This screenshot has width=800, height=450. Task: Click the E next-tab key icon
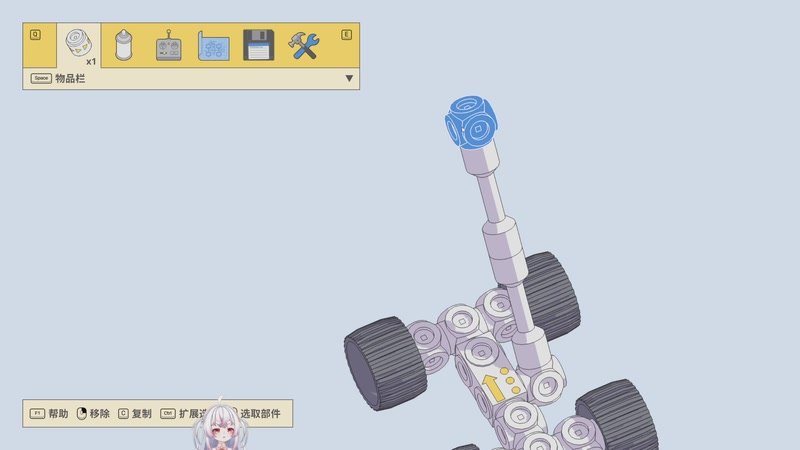346,35
